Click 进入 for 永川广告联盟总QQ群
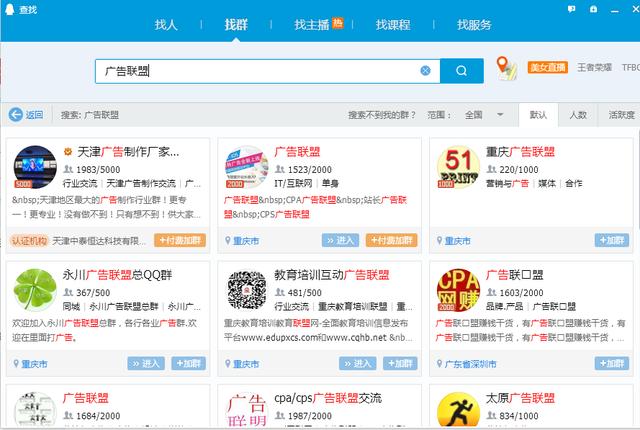The height and width of the screenshot is (430, 640). click(146, 364)
